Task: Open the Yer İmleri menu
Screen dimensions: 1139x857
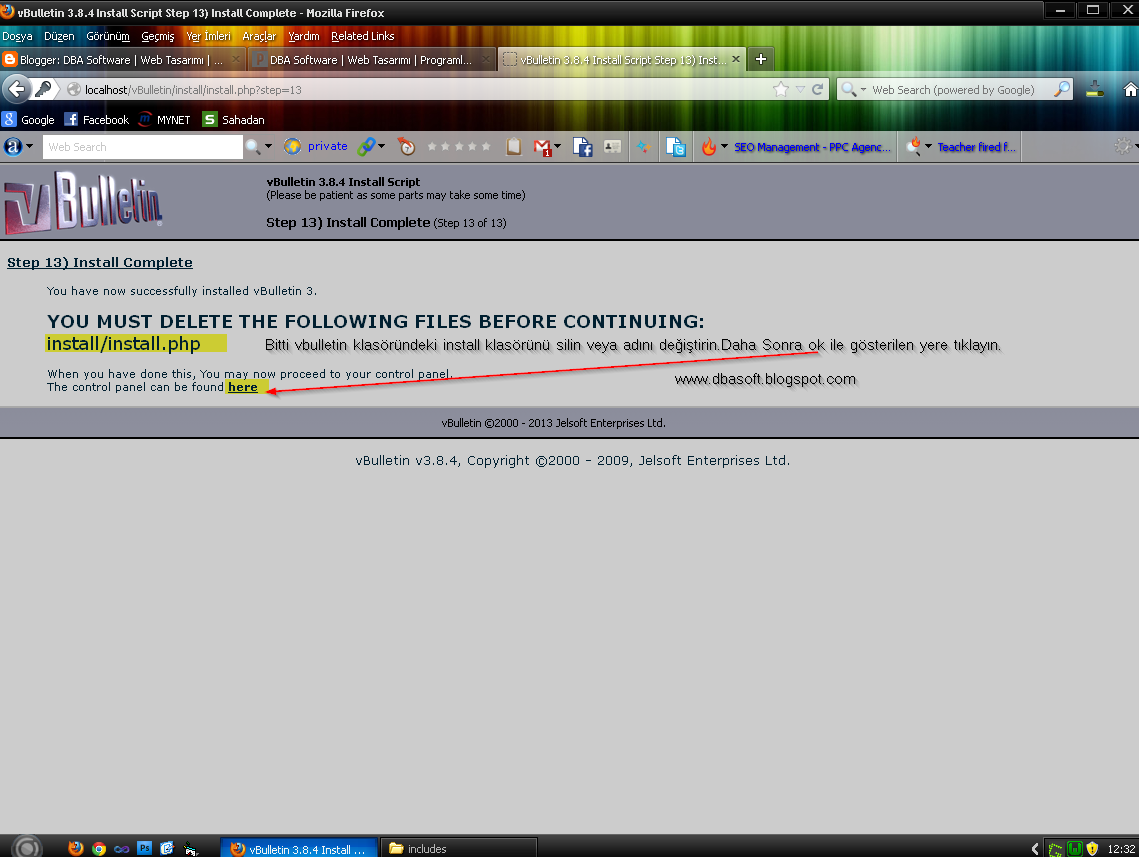Action: point(208,36)
